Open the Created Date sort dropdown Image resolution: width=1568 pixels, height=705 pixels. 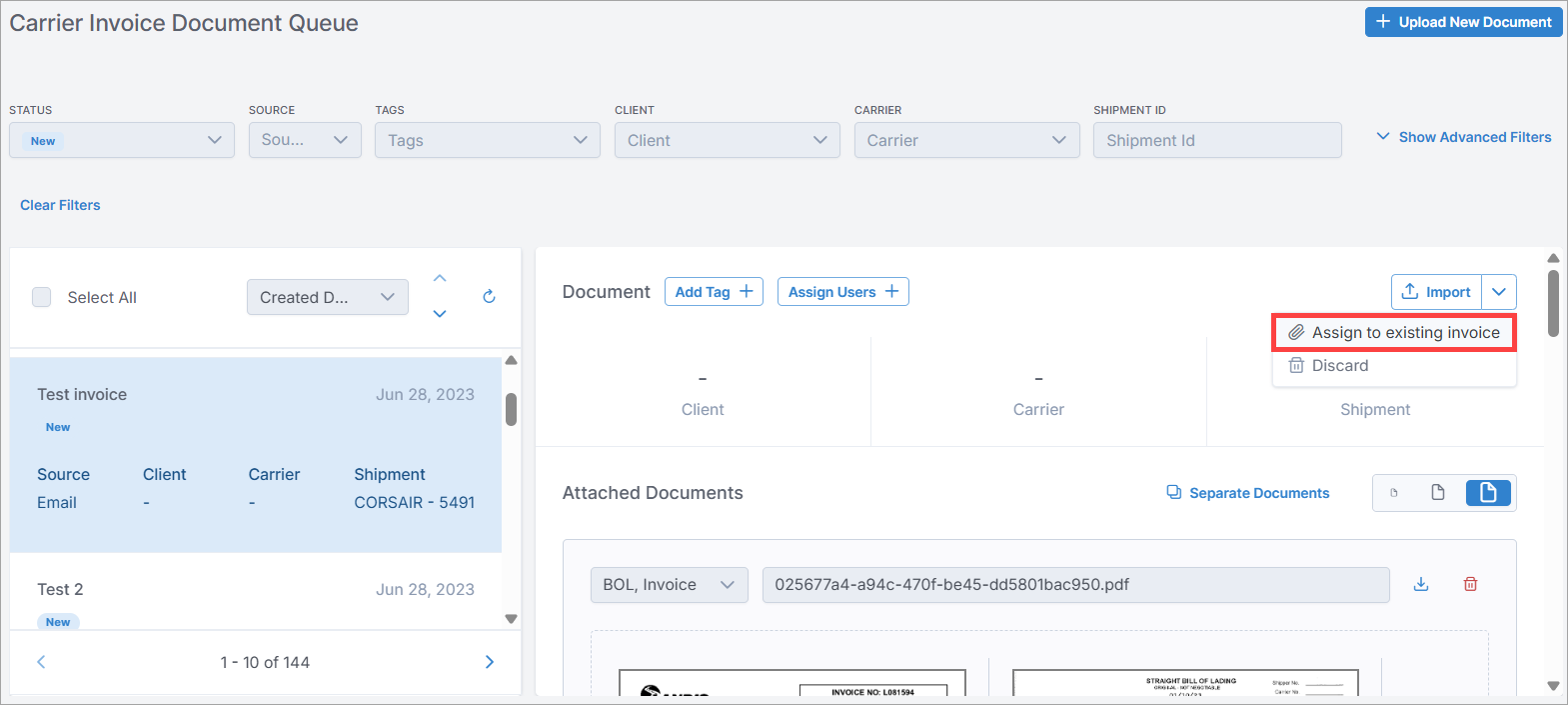point(328,297)
